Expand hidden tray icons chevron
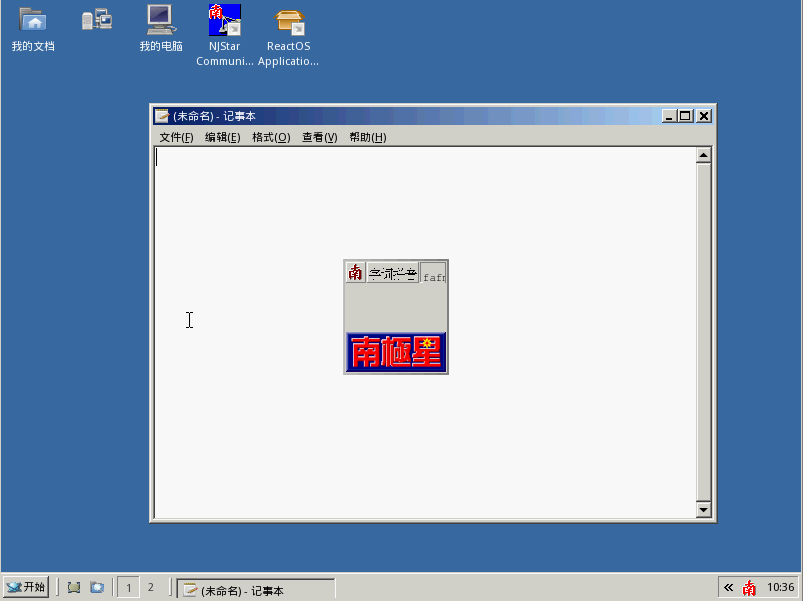The image size is (803, 601). pos(728,587)
